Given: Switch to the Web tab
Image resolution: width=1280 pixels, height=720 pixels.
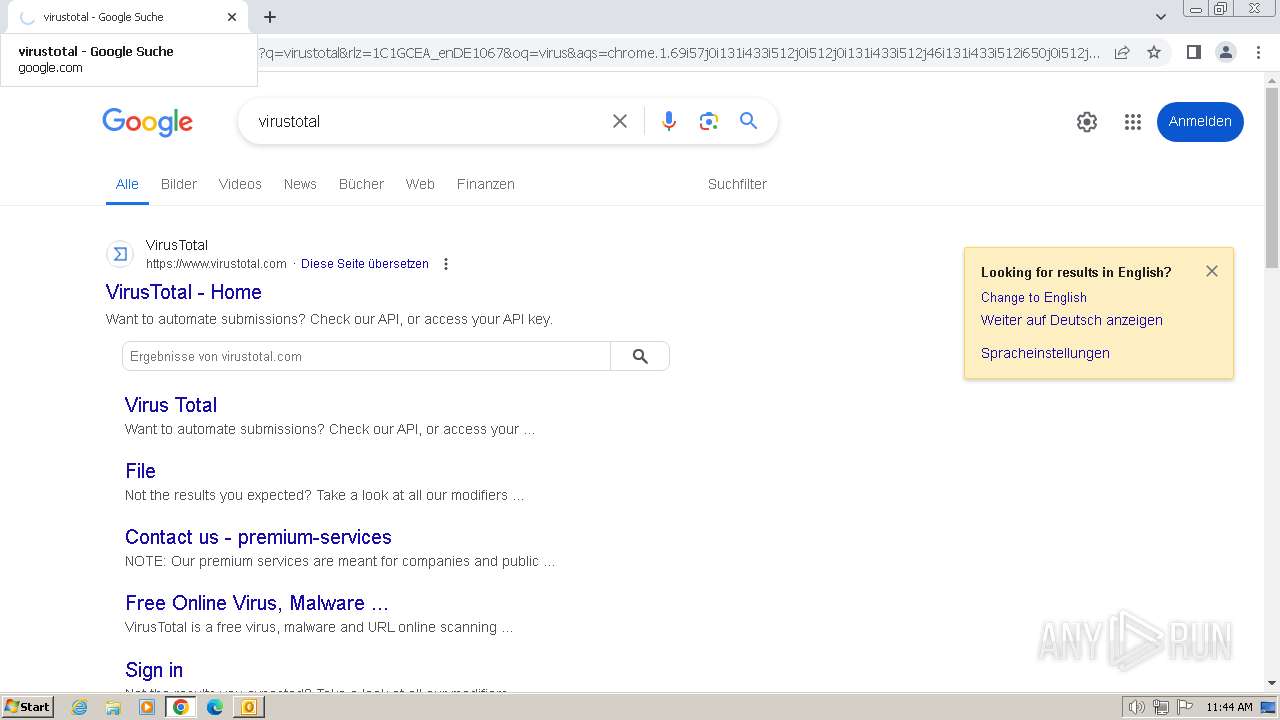Looking at the screenshot, I should point(420,184).
